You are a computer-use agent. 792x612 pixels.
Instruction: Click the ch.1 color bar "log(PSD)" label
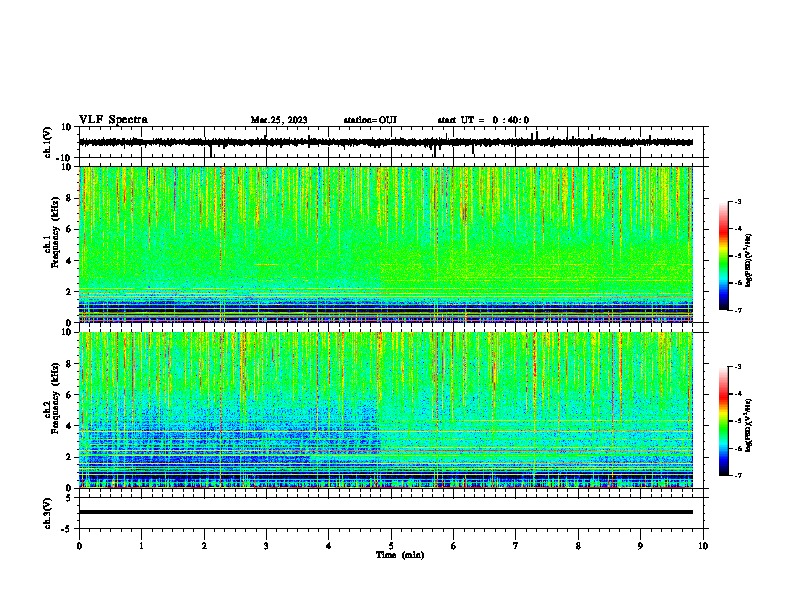pos(748,261)
